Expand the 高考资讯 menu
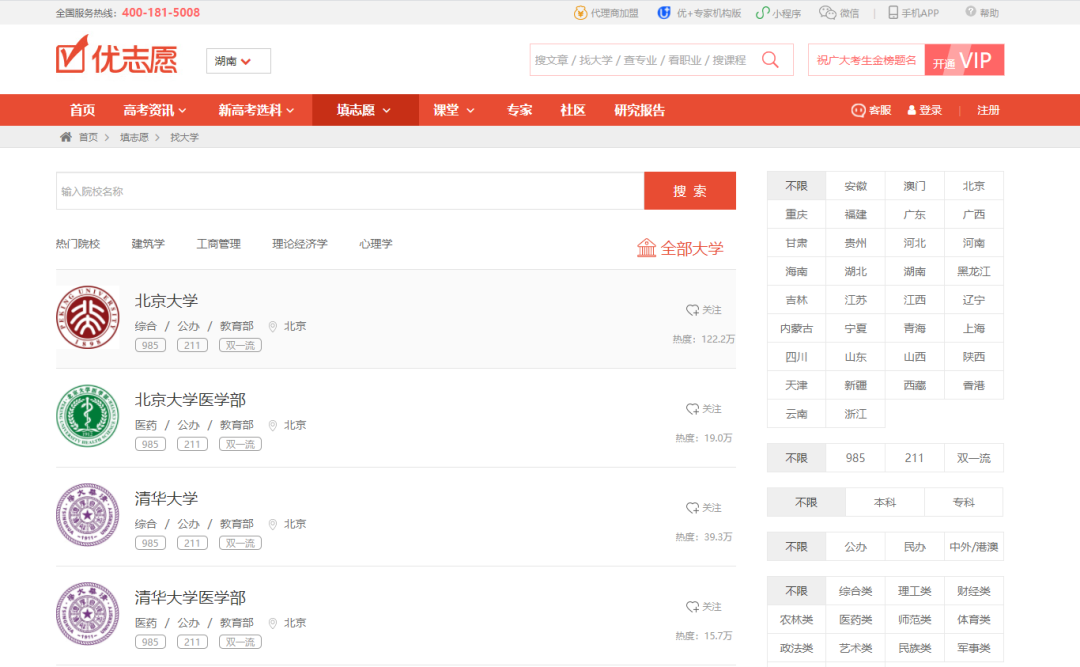This screenshot has width=1080, height=667. tap(154, 110)
